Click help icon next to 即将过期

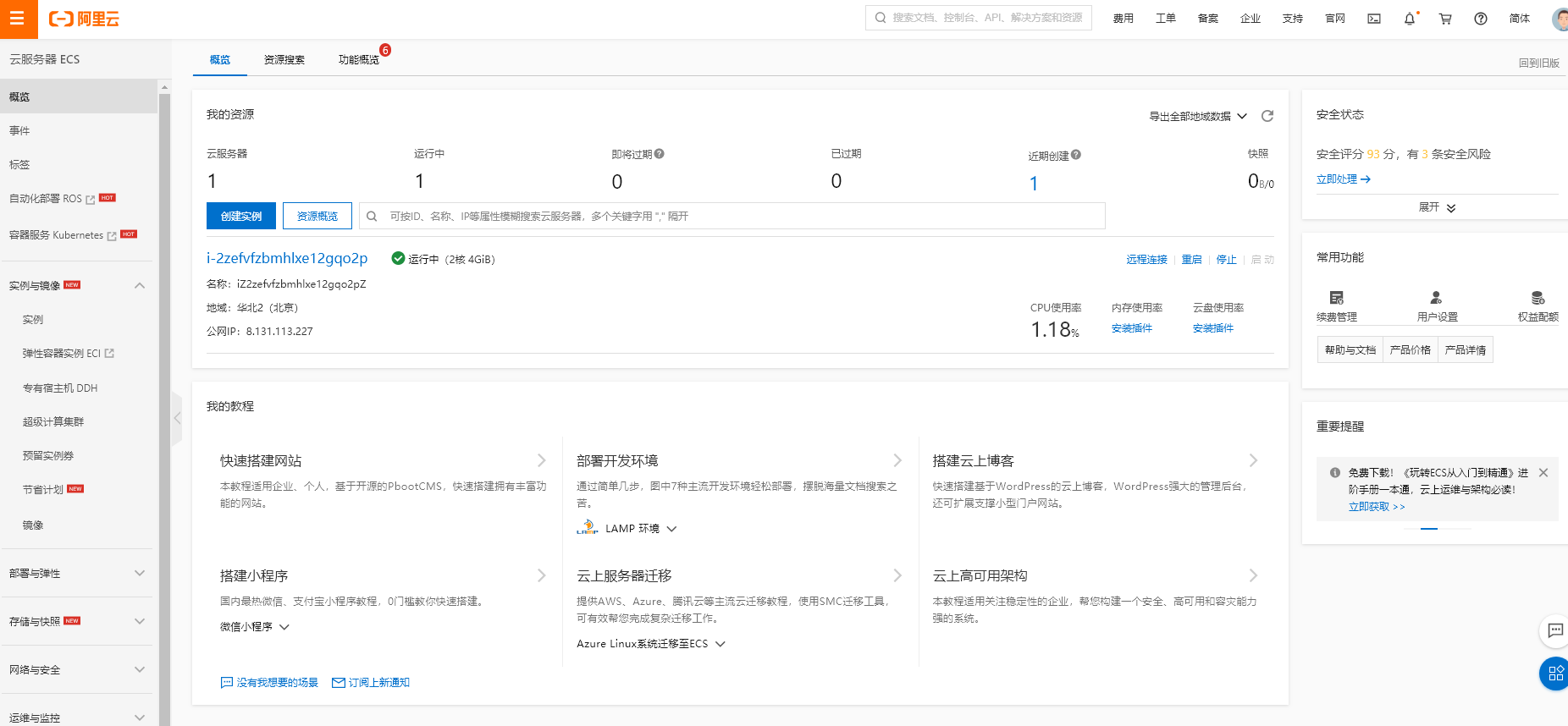[x=660, y=154]
